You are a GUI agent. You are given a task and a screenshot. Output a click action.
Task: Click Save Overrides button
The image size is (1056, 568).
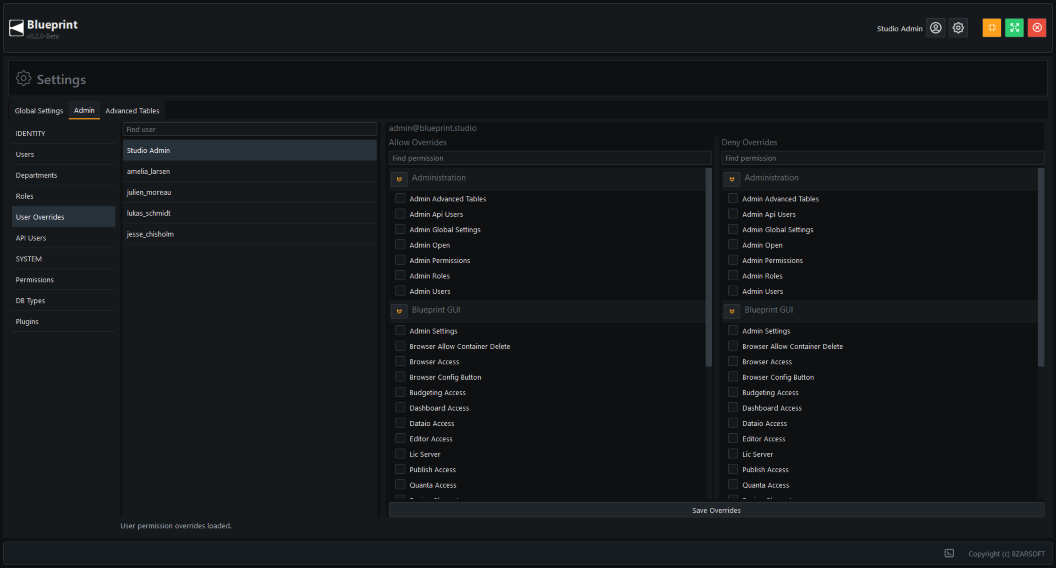tap(716, 510)
